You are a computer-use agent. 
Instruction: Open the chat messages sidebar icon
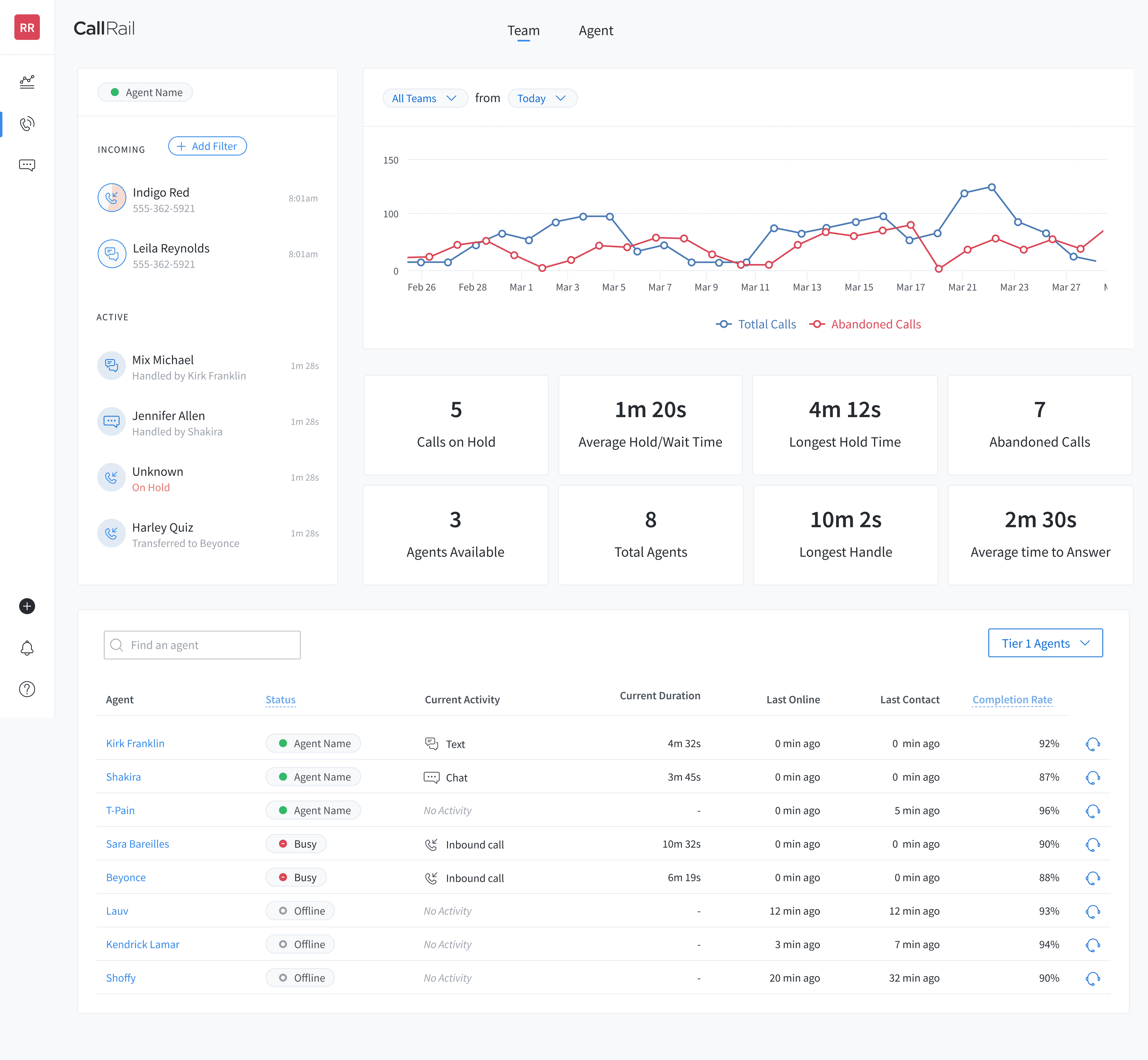click(27, 165)
